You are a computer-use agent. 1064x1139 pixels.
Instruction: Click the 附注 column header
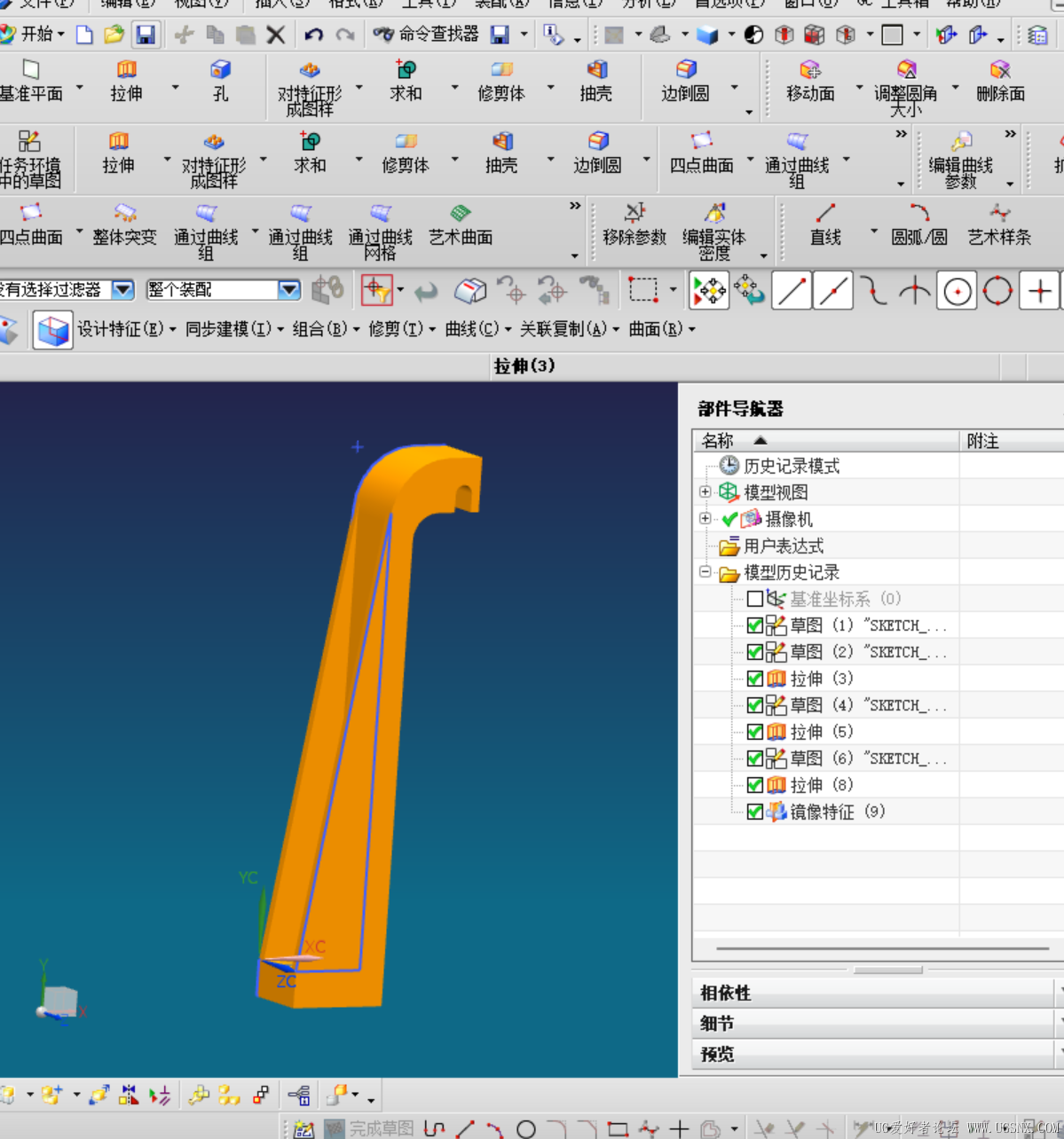point(1012,441)
